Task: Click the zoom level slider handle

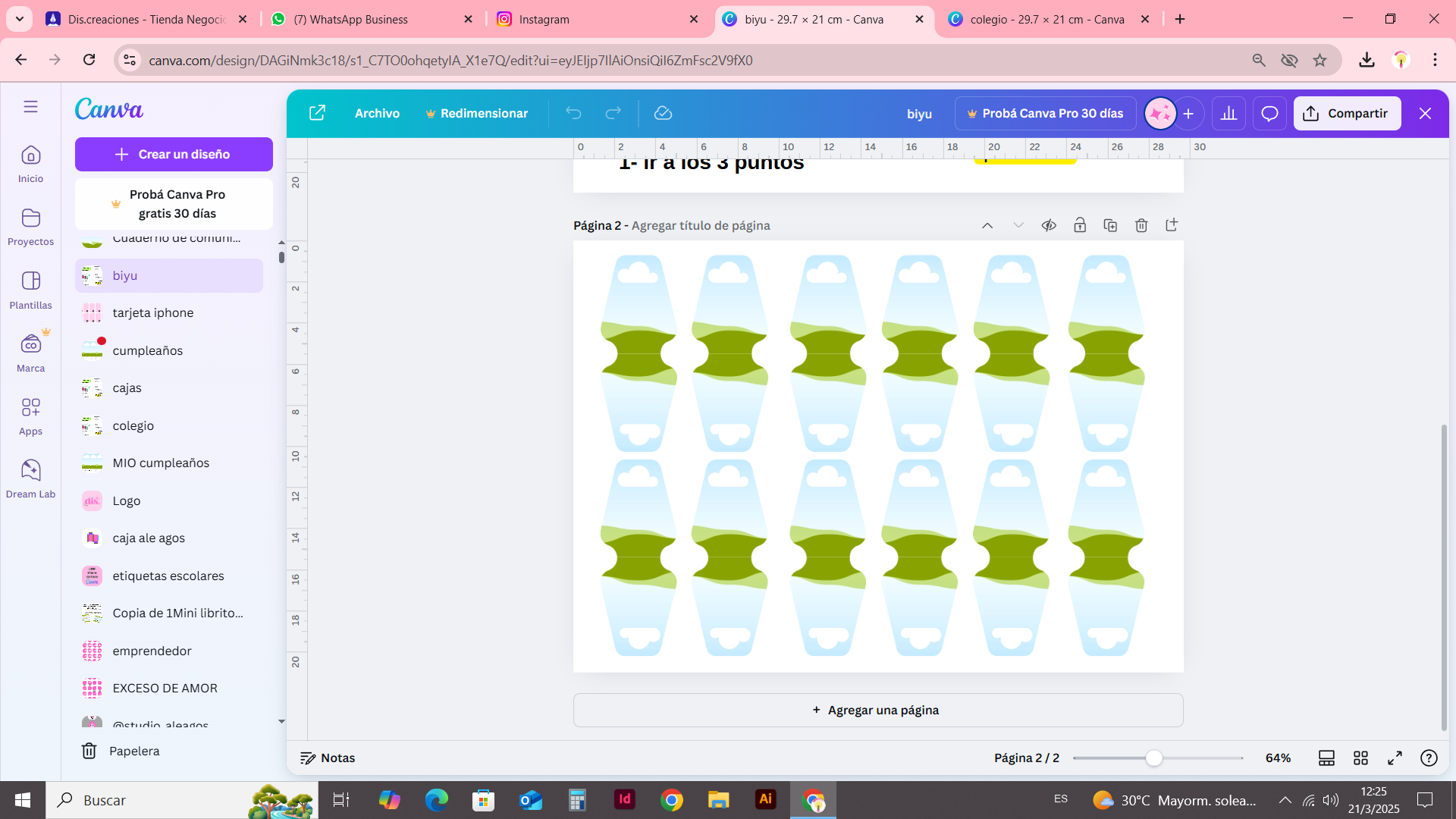Action: tap(1153, 758)
